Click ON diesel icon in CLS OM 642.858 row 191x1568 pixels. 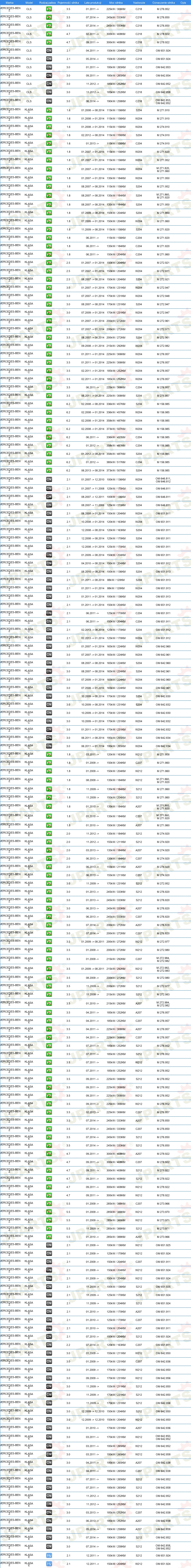point(49,93)
